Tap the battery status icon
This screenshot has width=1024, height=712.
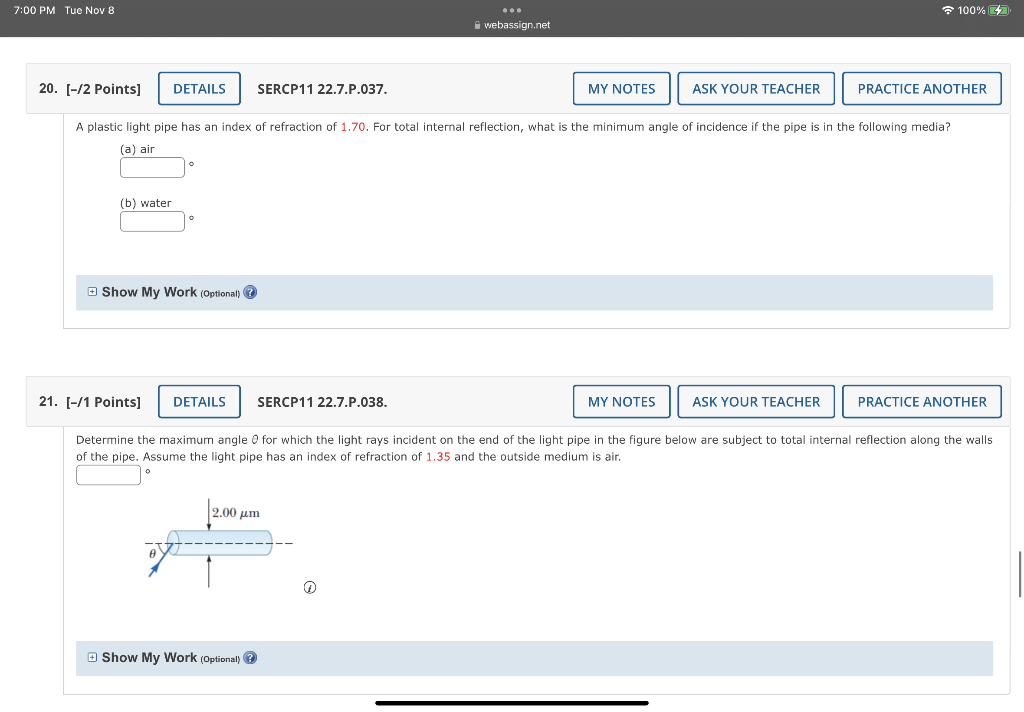[999, 10]
